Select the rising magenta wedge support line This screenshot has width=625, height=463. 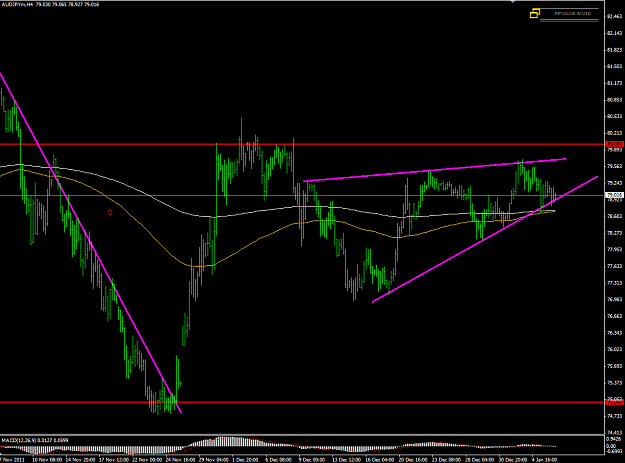[485, 239]
